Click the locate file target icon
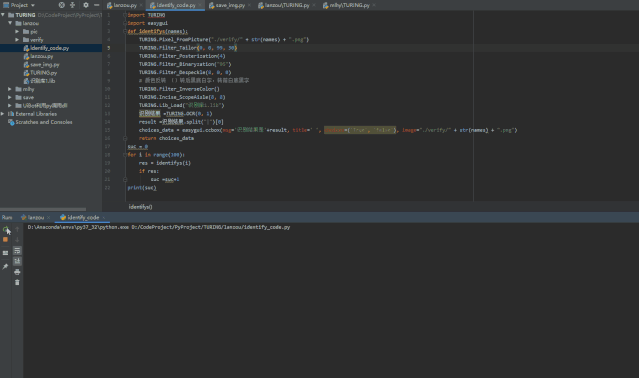This screenshot has height=378, width=639. 61,5
